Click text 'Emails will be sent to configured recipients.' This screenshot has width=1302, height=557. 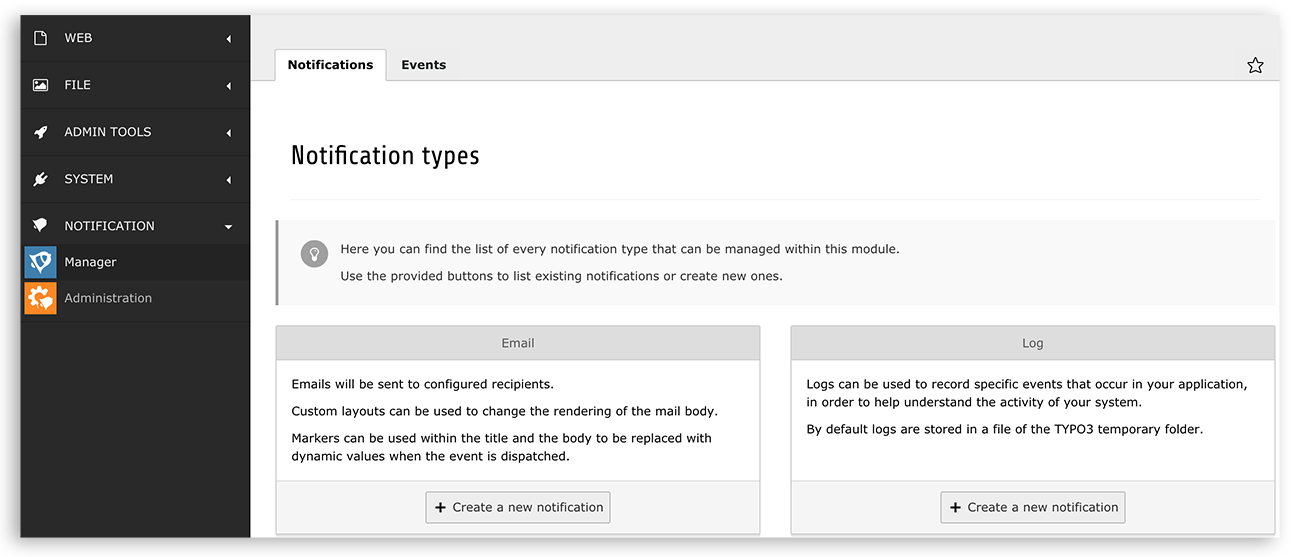[422, 384]
